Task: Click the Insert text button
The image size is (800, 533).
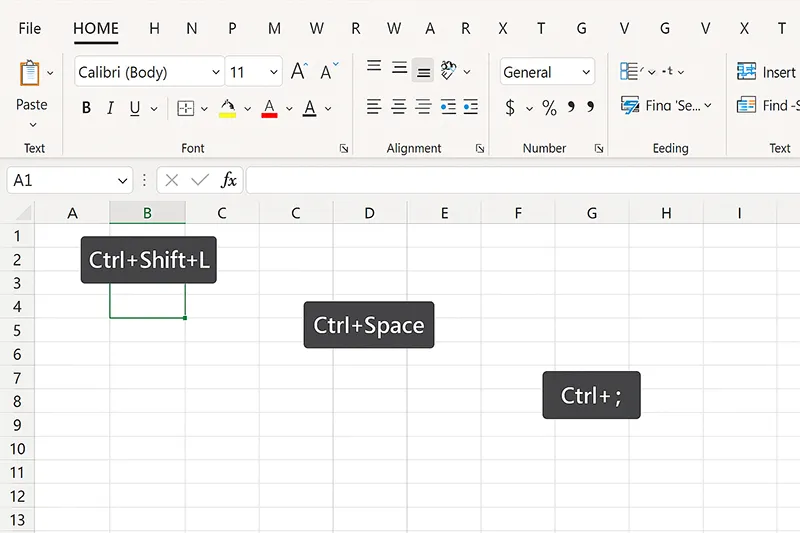Action: (779, 72)
